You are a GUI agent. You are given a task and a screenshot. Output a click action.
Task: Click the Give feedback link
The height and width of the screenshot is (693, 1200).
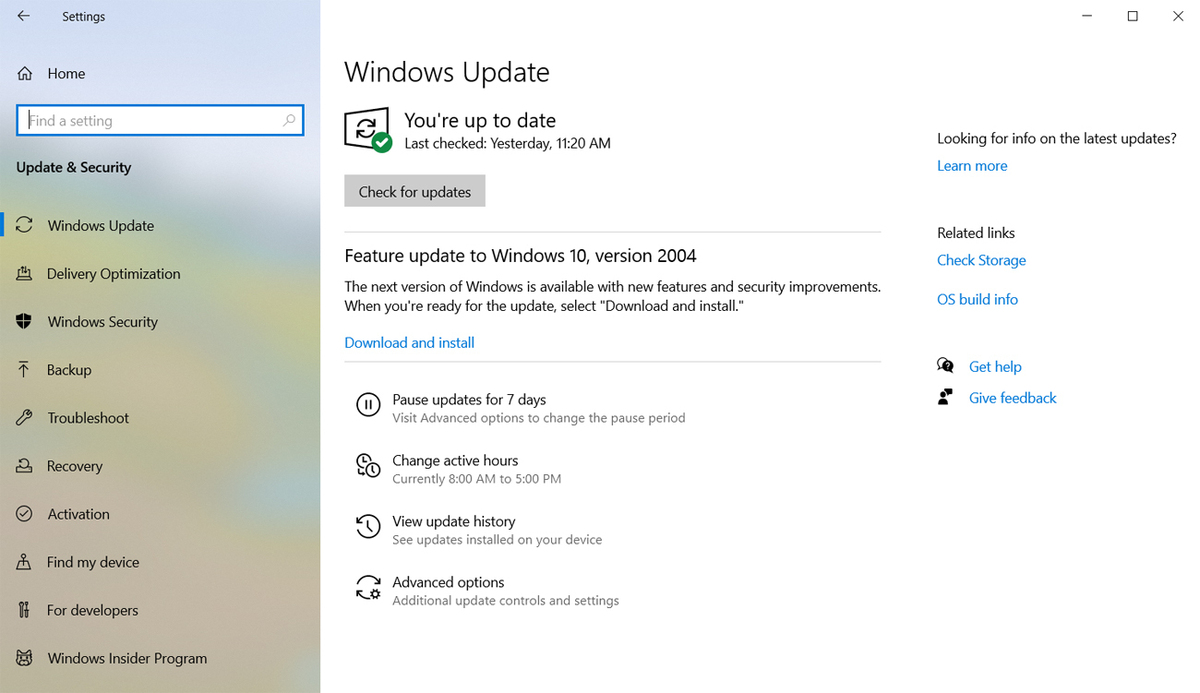1012,397
